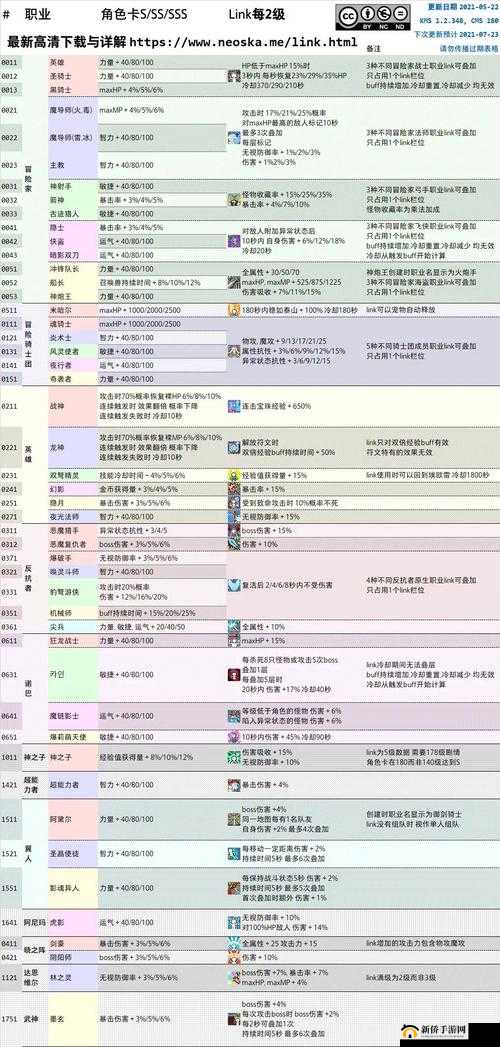The width and height of the screenshot is (500, 1047).
Task: Click the 狂龙战士 icon beside 'maxHP + 15%'
Action: click(x=234, y=641)
